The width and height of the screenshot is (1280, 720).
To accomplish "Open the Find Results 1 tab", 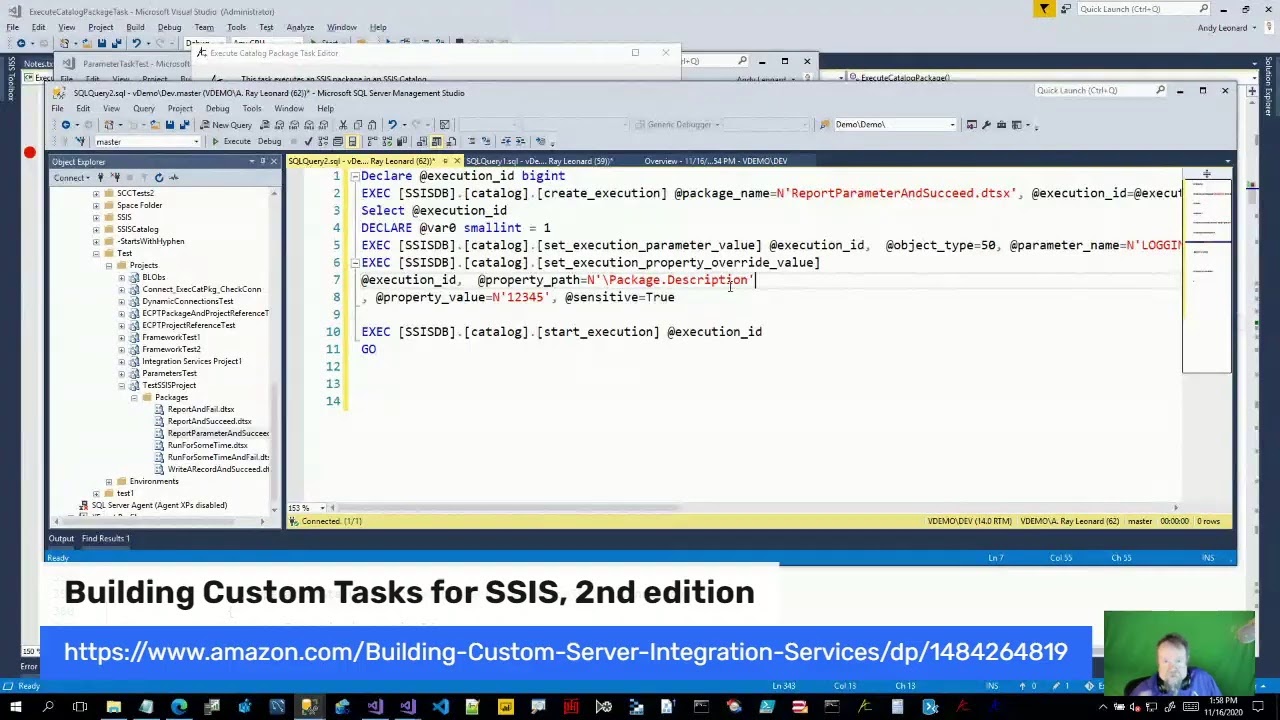I will point(106,538).
